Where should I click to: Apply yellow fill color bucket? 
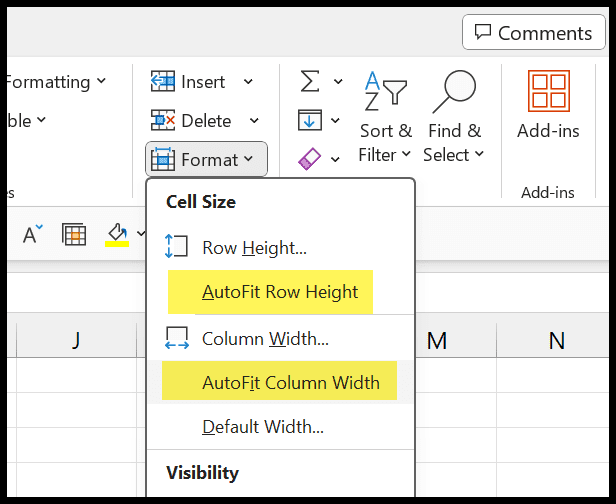117,235
